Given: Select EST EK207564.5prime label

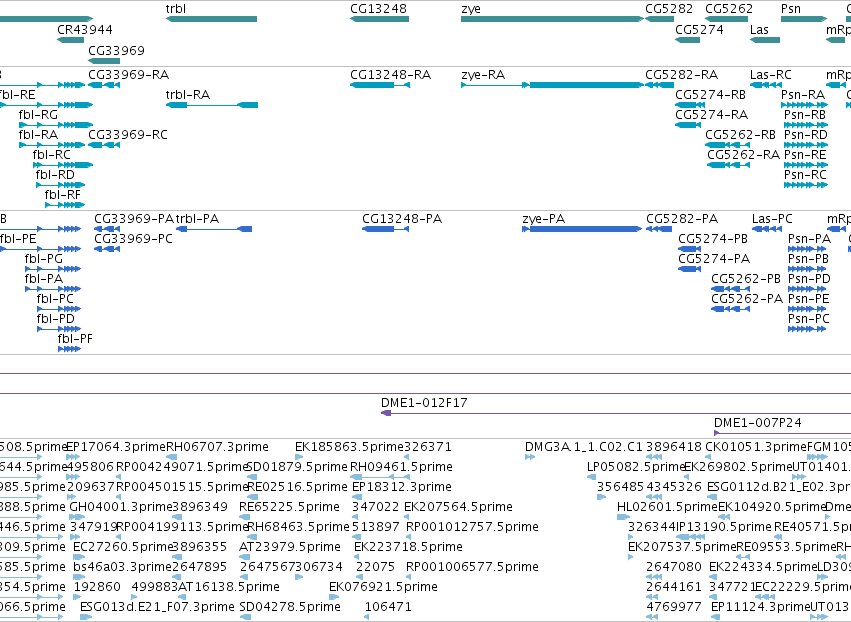Looking at the screenshot, I should click(458, 507).
